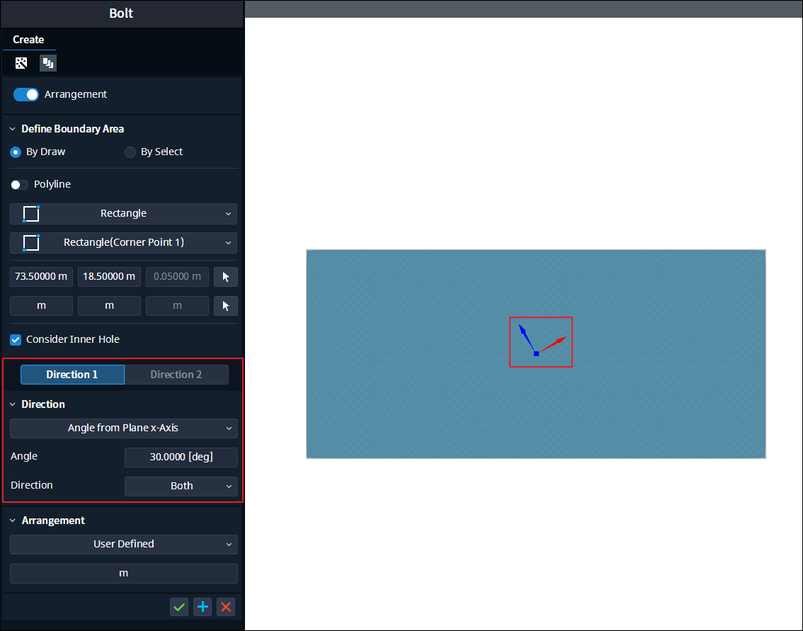Viewport: 803px width, 631px height.
Task: Collapse the Define Boundary Area section
Action: (13, 129)
